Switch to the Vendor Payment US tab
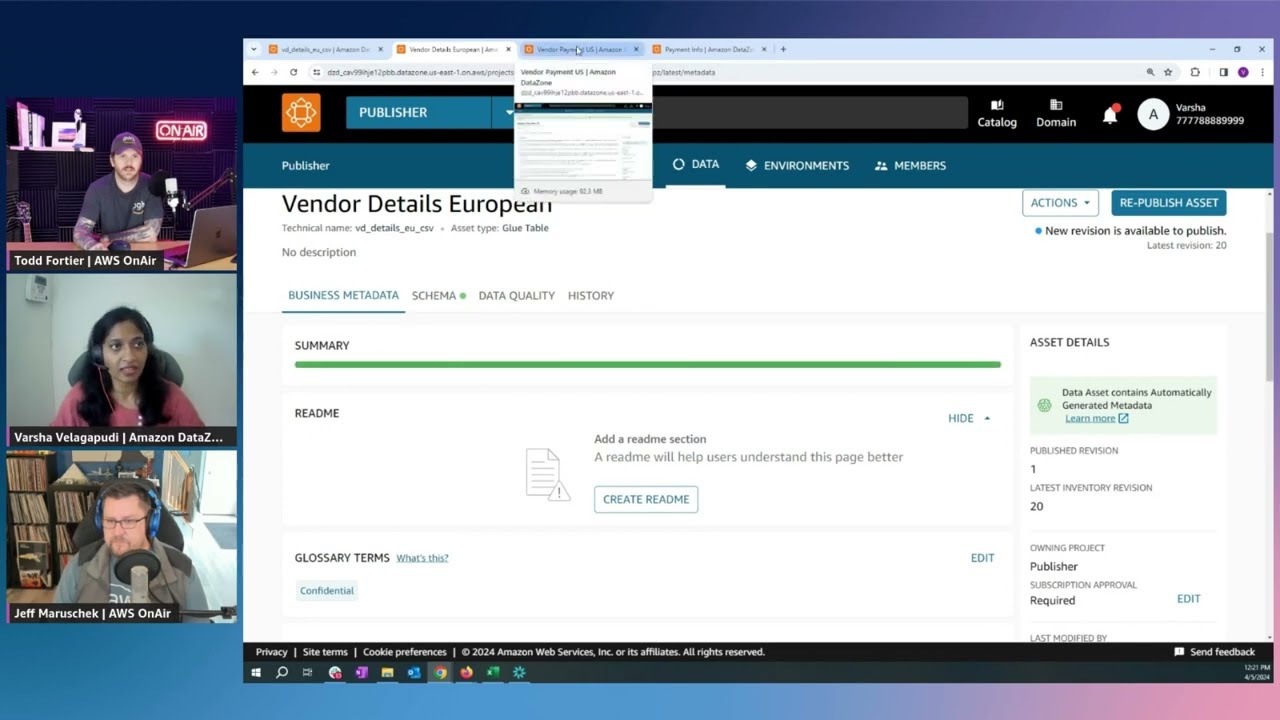The height and width of the screenshot is (720, 1280). point(581,49)
